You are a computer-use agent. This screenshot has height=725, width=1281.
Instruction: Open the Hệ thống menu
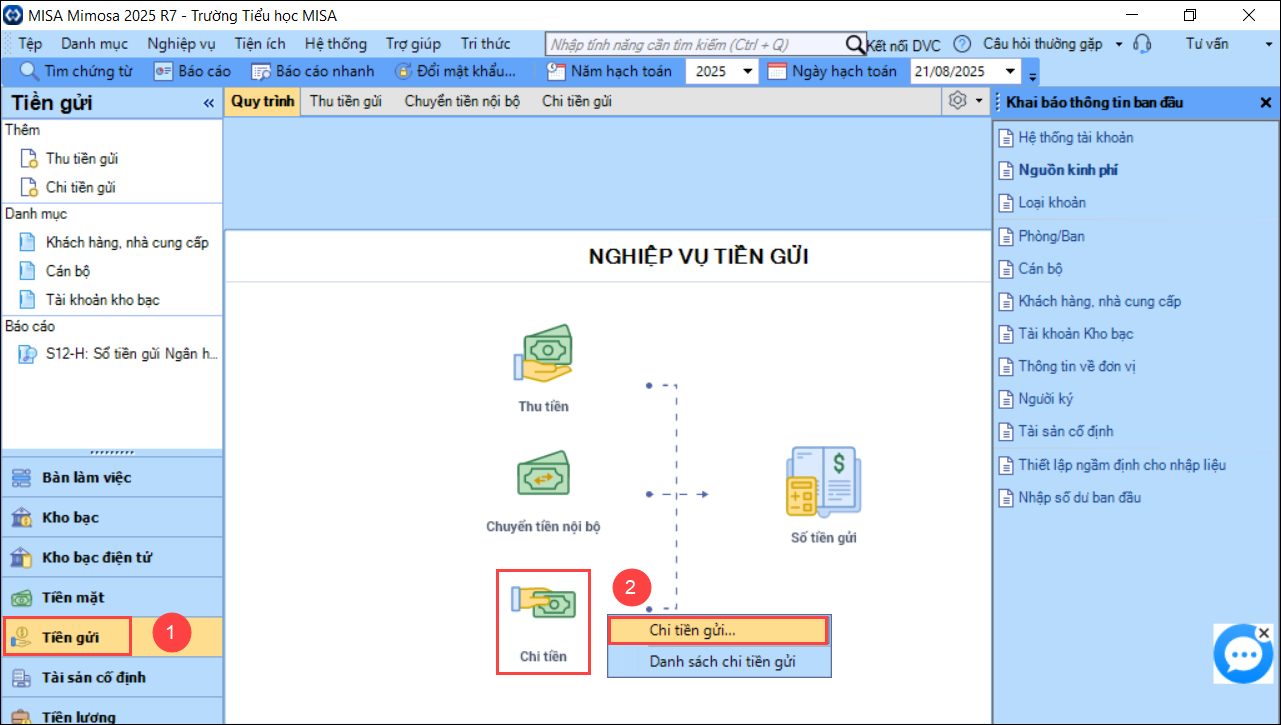pos(336,44)
